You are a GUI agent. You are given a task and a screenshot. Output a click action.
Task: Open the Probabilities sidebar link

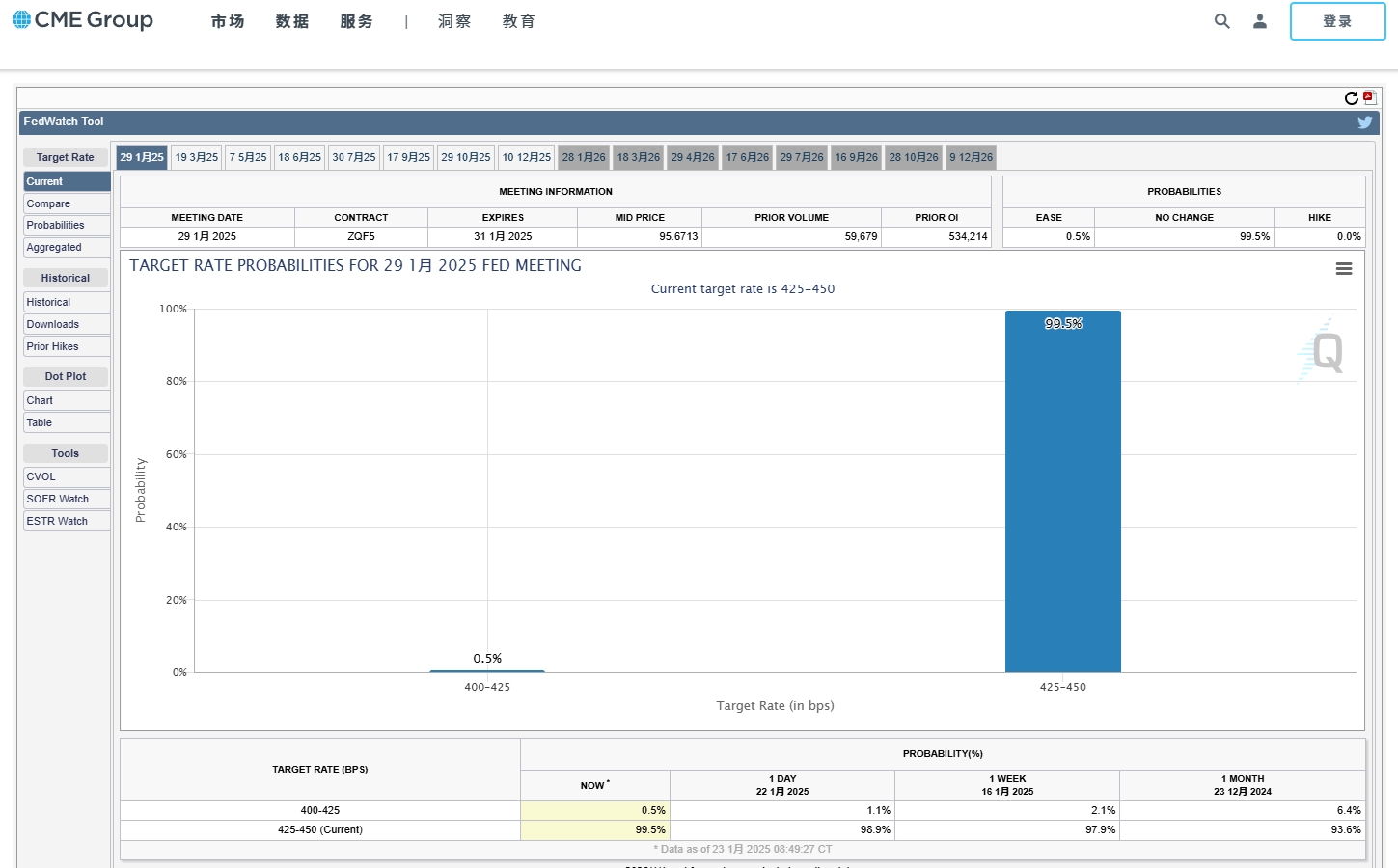67,225
